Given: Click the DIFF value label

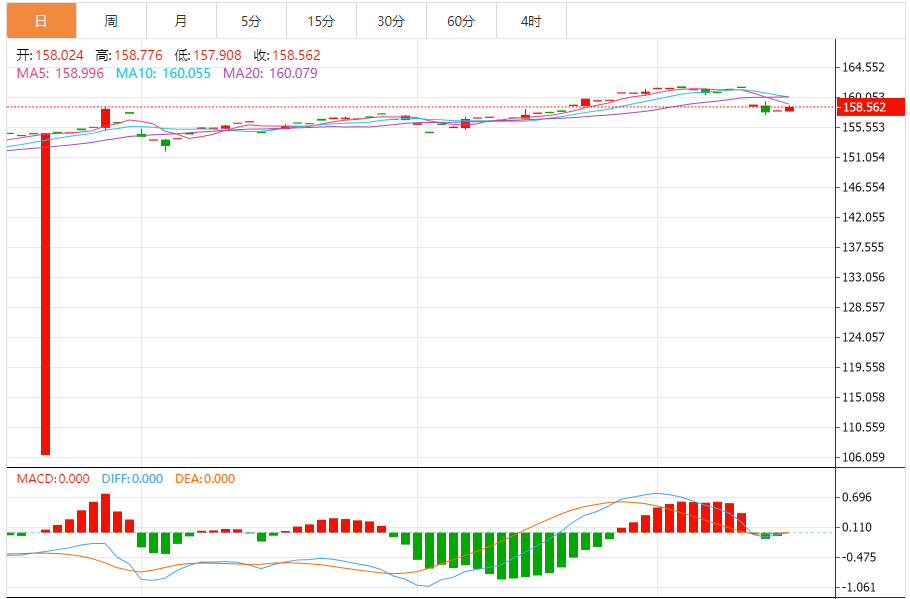Looking at the screenshot, I should click(x=132, y=479).
